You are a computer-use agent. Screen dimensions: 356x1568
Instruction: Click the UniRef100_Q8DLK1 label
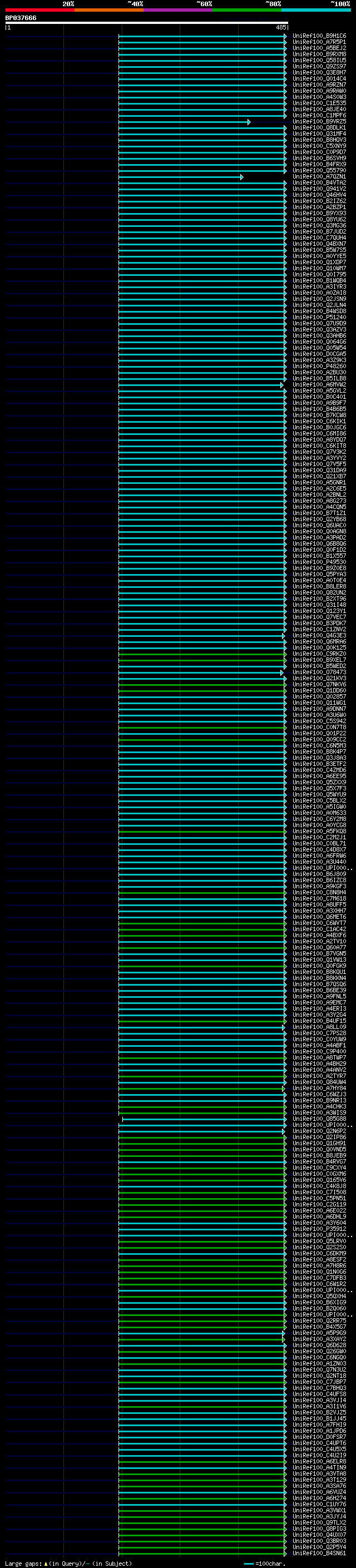tap(319, 128)
